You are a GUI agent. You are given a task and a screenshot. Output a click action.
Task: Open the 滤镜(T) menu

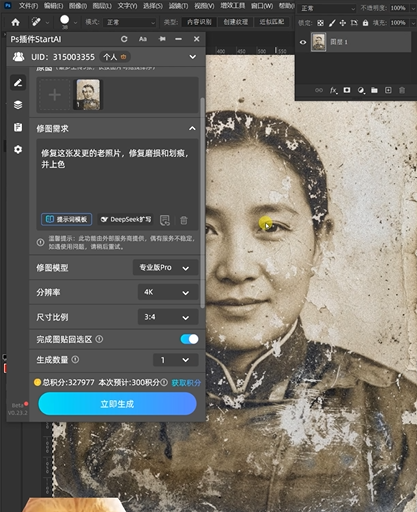(x=178, y=6)
